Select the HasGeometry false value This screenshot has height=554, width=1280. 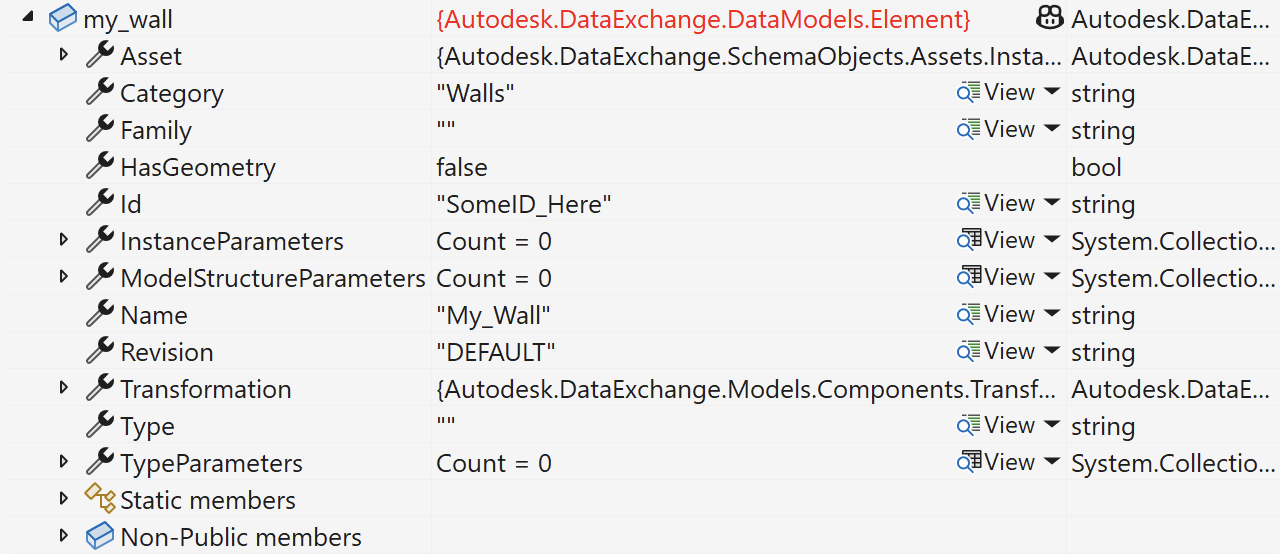[462, 167]
